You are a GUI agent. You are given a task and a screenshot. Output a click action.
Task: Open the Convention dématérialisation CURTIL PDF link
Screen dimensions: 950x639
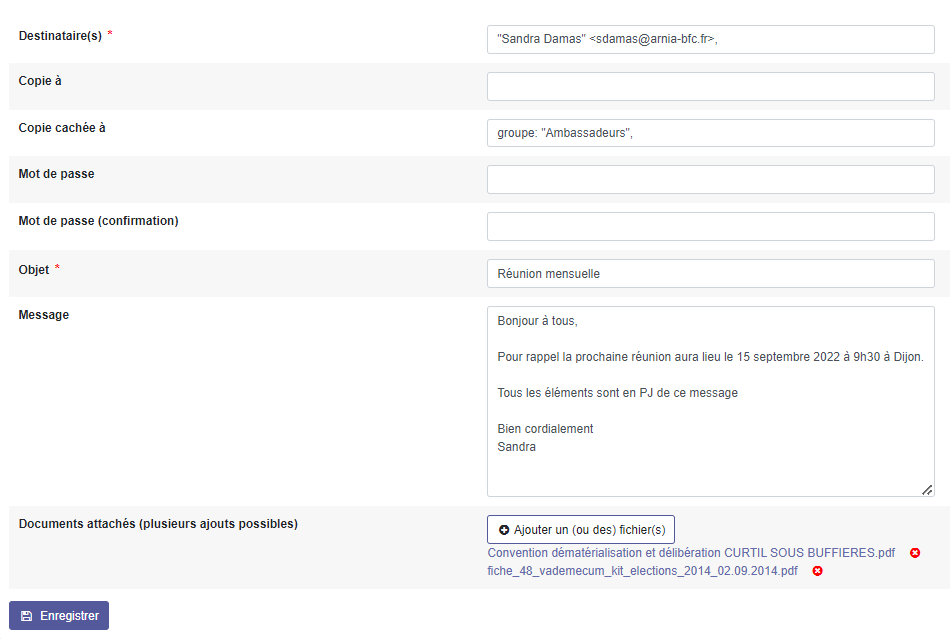coord(691,553)
